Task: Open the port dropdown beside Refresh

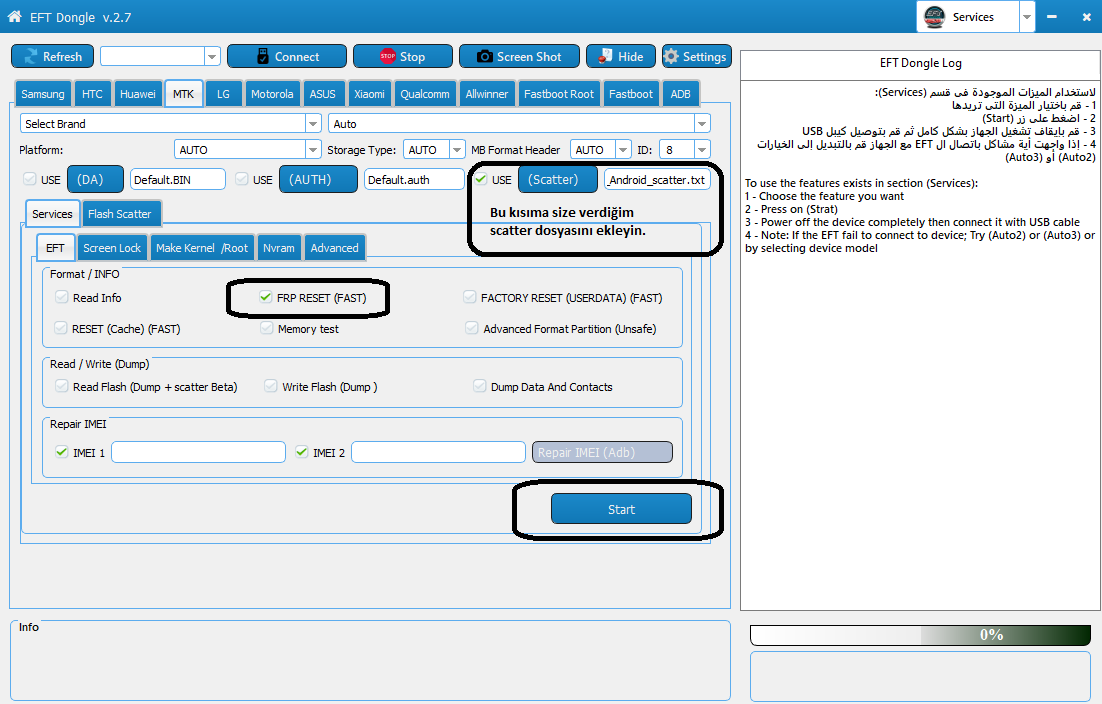Action: tap(212, 56)
